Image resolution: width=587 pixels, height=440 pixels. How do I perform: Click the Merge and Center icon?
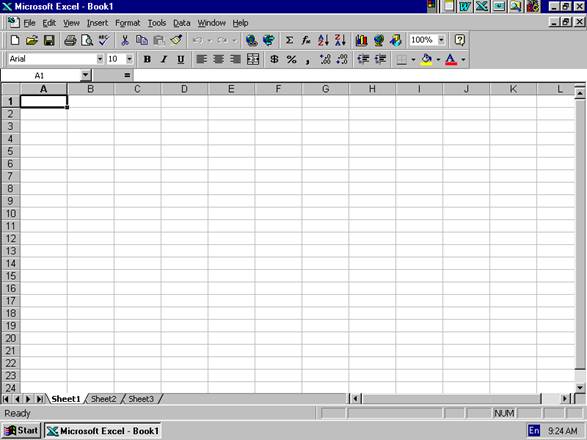pos(253,59)
